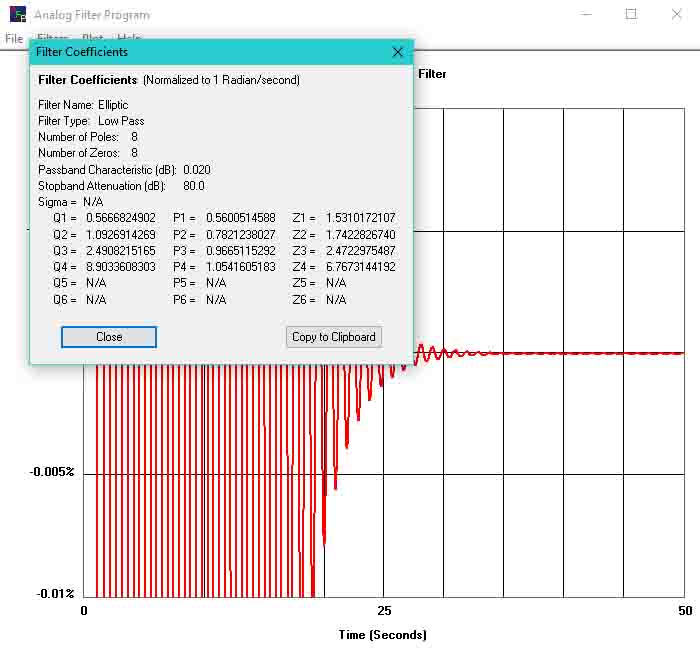Click the -0.005% y-axis tick label
Screen dimensions: 700x671
pyautogui.click(x=51, y=472)
